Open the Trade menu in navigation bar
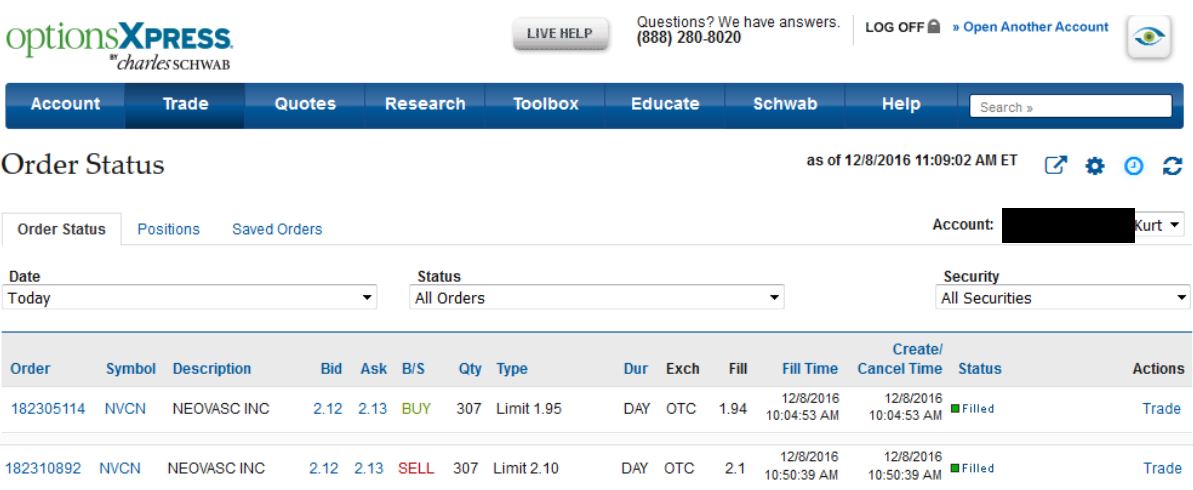1193x490 pixels. click(x=185, y=104)
